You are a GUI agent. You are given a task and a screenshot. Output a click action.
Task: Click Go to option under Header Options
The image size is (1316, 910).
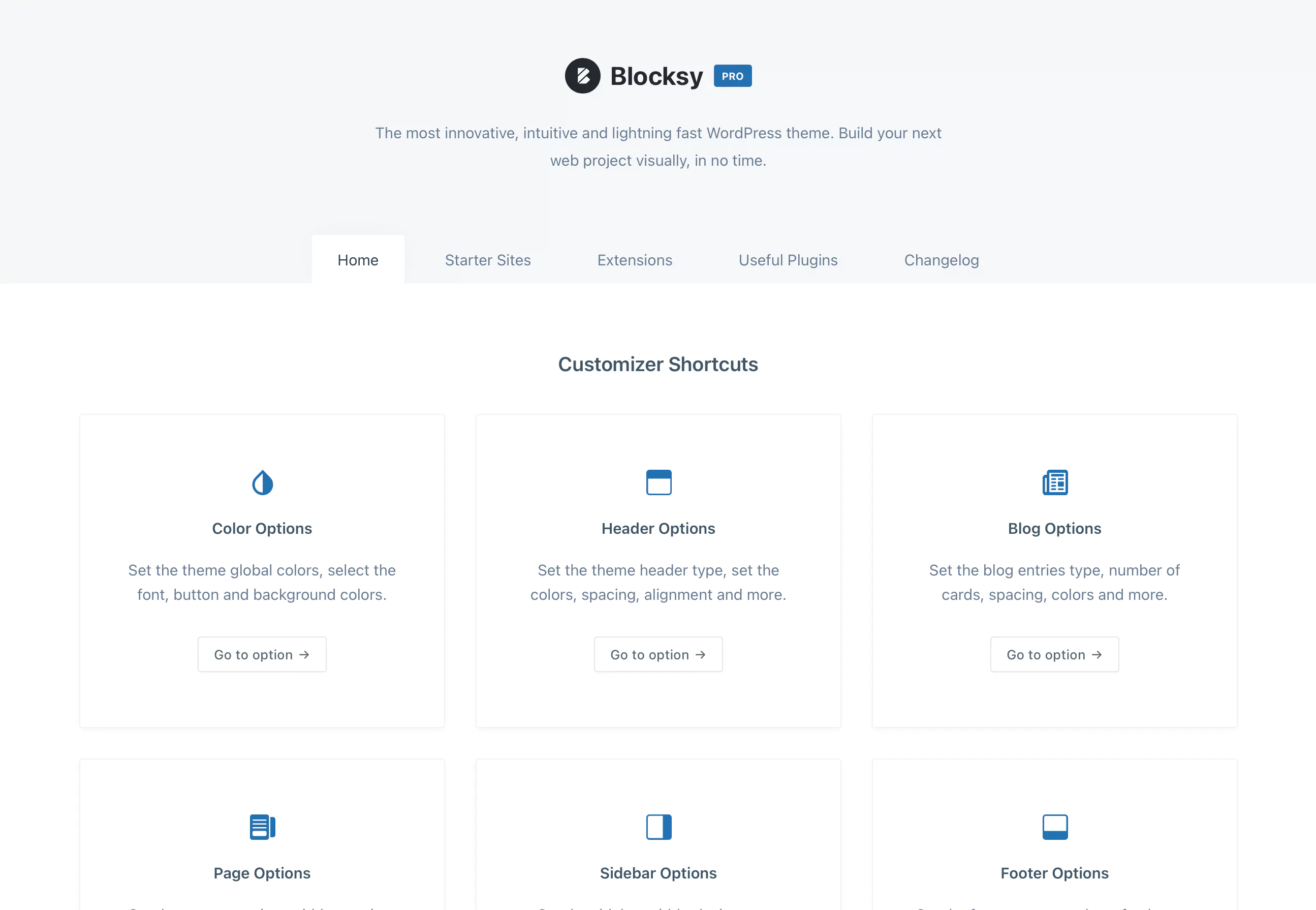coord(658,654)
